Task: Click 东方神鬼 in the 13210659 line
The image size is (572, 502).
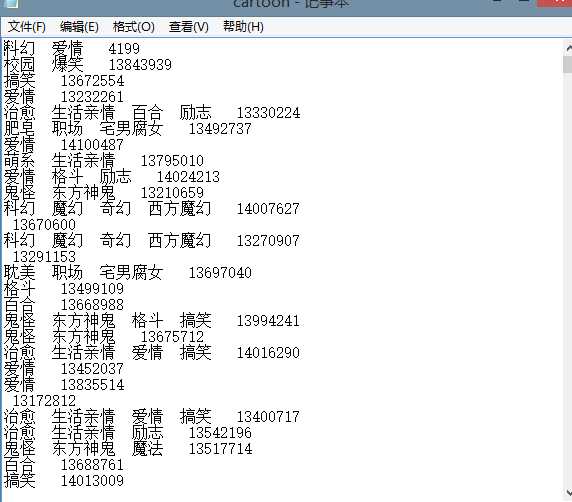Action: pos(84,193)
